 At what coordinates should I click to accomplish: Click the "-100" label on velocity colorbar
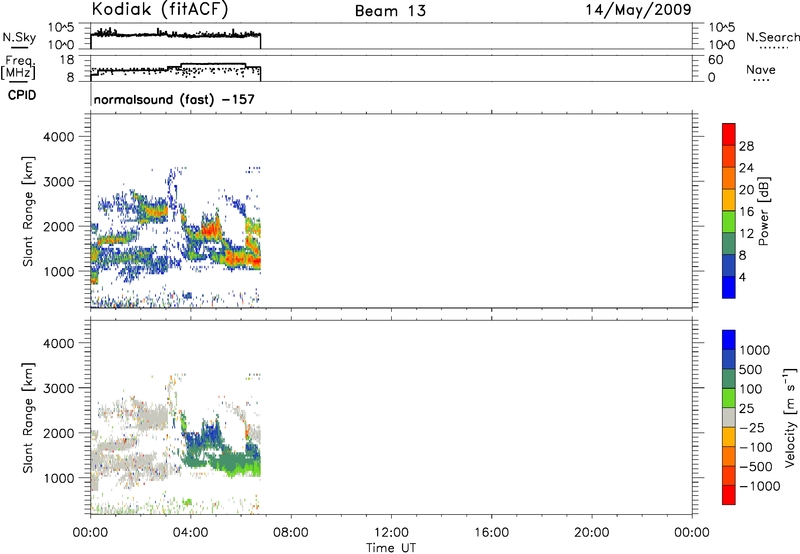pyautogui.click(x=755, y=447)
